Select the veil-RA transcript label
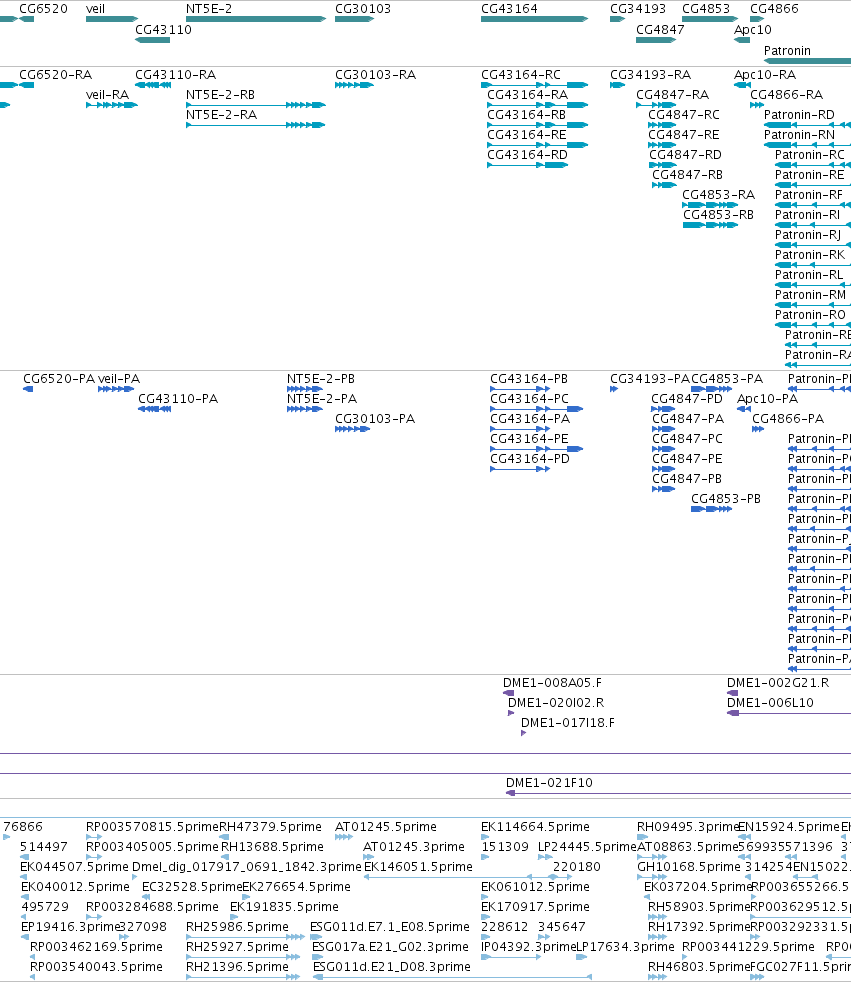The height and width of the screenshot is (982, 851). tap(107, 95)
